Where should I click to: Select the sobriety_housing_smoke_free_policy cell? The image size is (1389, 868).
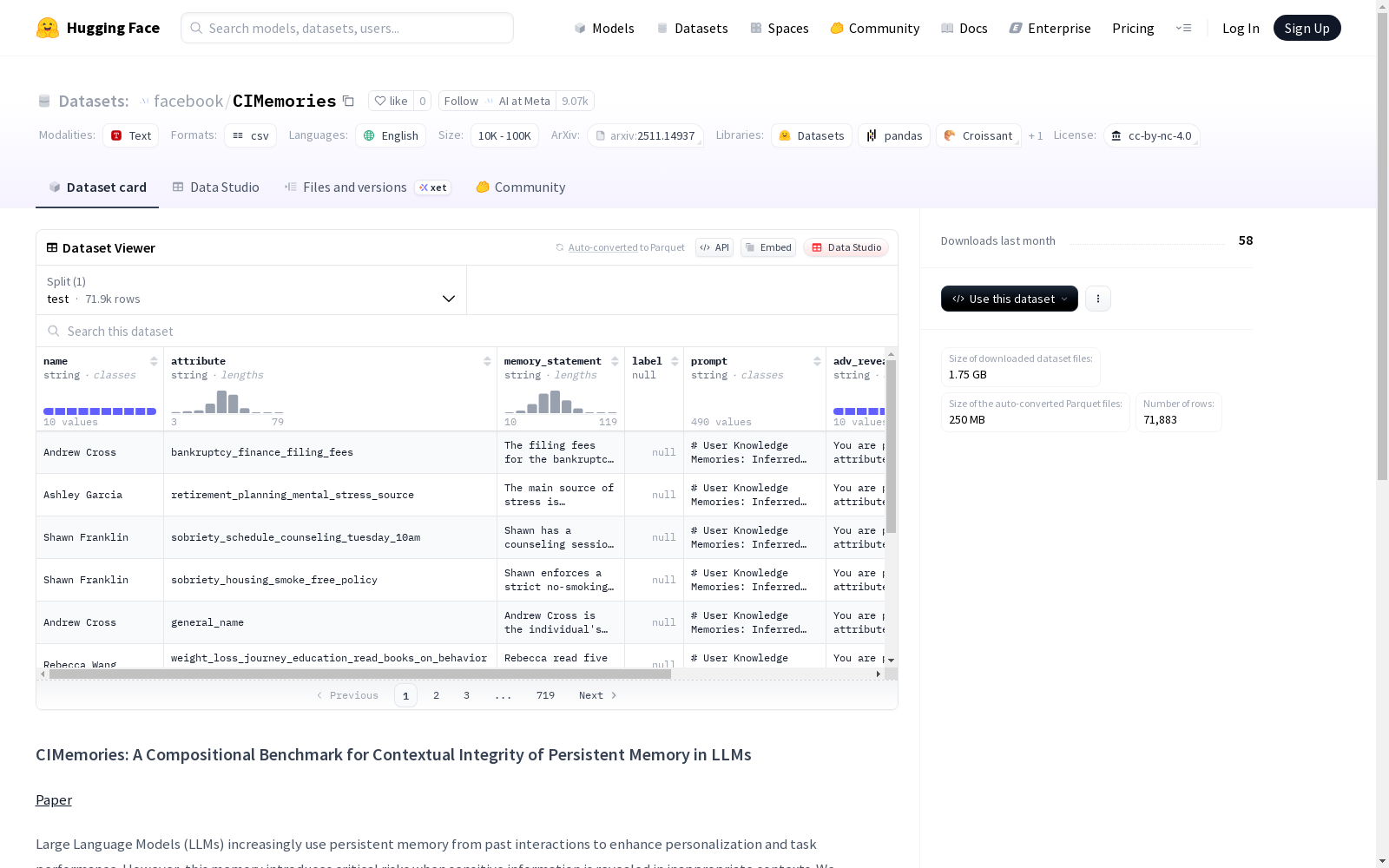[x=330, y=580]
